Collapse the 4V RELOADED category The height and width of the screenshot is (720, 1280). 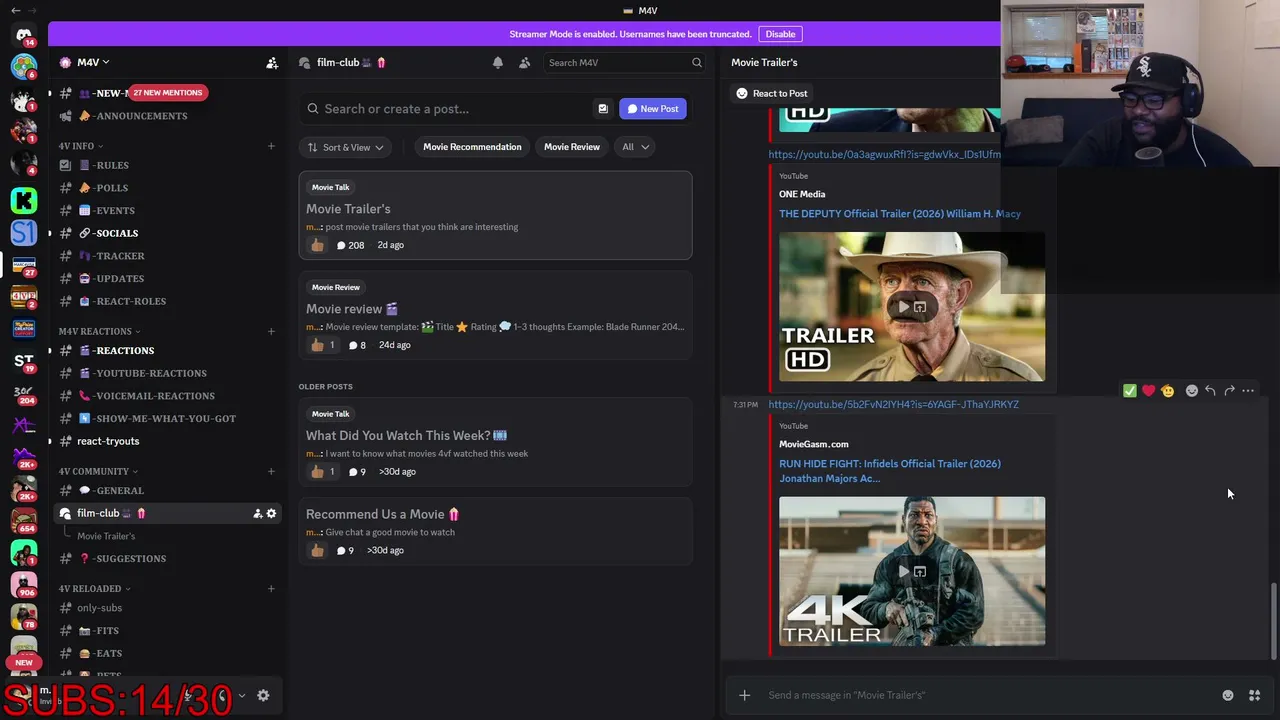point(94,589)
